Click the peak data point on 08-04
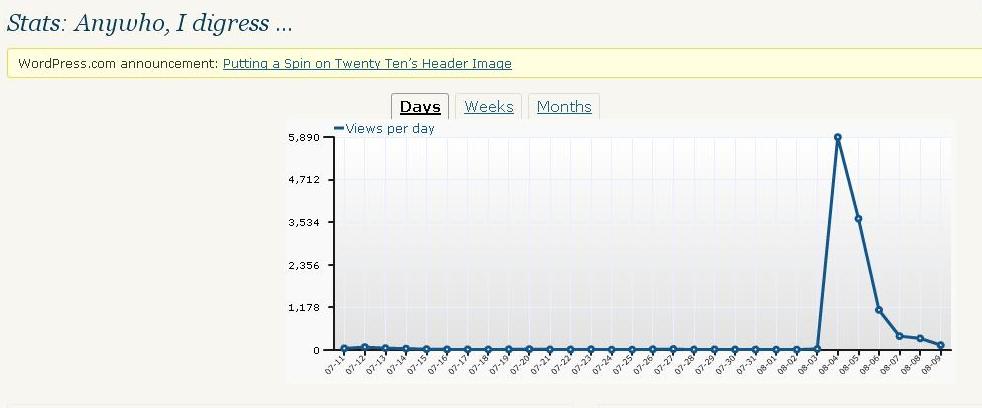982x408 pixels. [838, 137]
